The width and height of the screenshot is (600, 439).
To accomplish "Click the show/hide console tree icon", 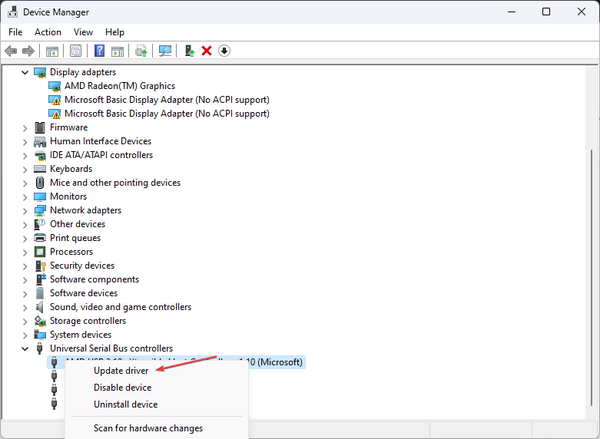I will (x=50, y=51).
